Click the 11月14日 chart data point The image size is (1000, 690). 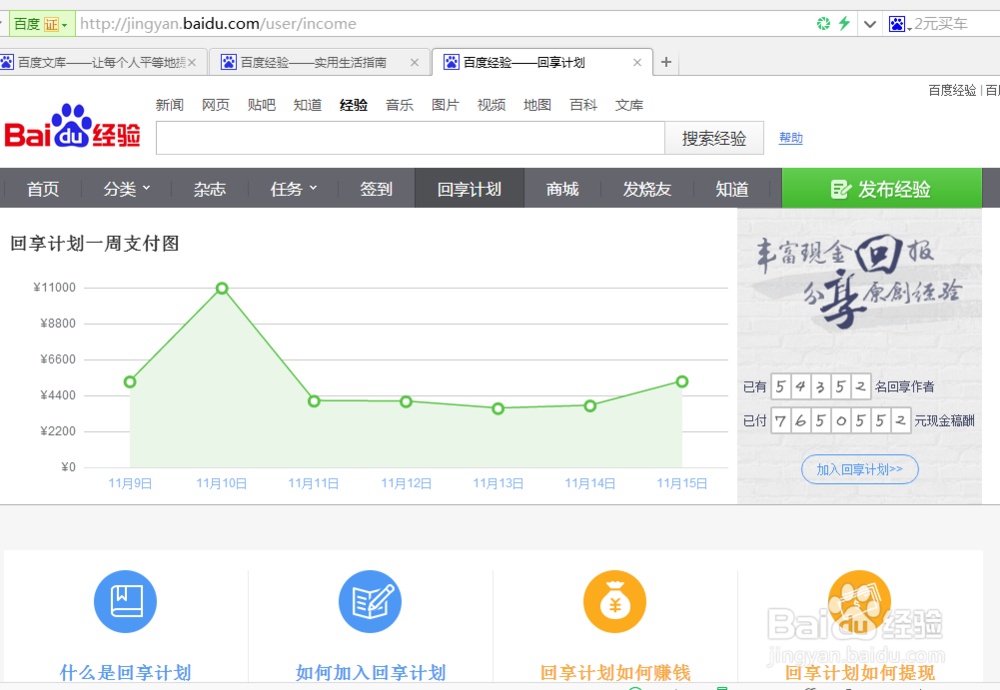[590, 406]
